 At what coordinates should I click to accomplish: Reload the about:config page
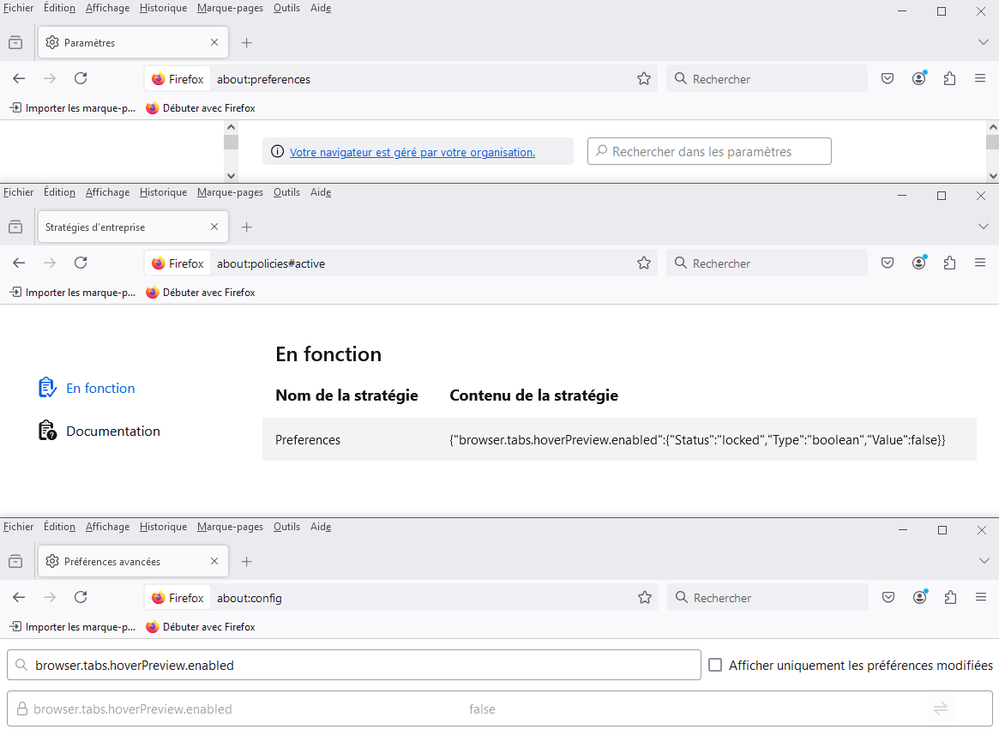tap(81, 598)
